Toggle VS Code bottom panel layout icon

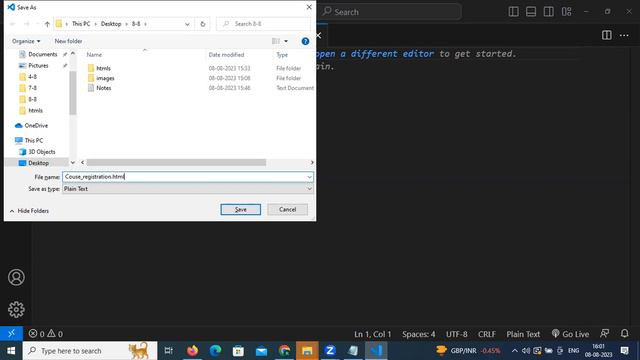pyautogui.click(x=531, y=11)
